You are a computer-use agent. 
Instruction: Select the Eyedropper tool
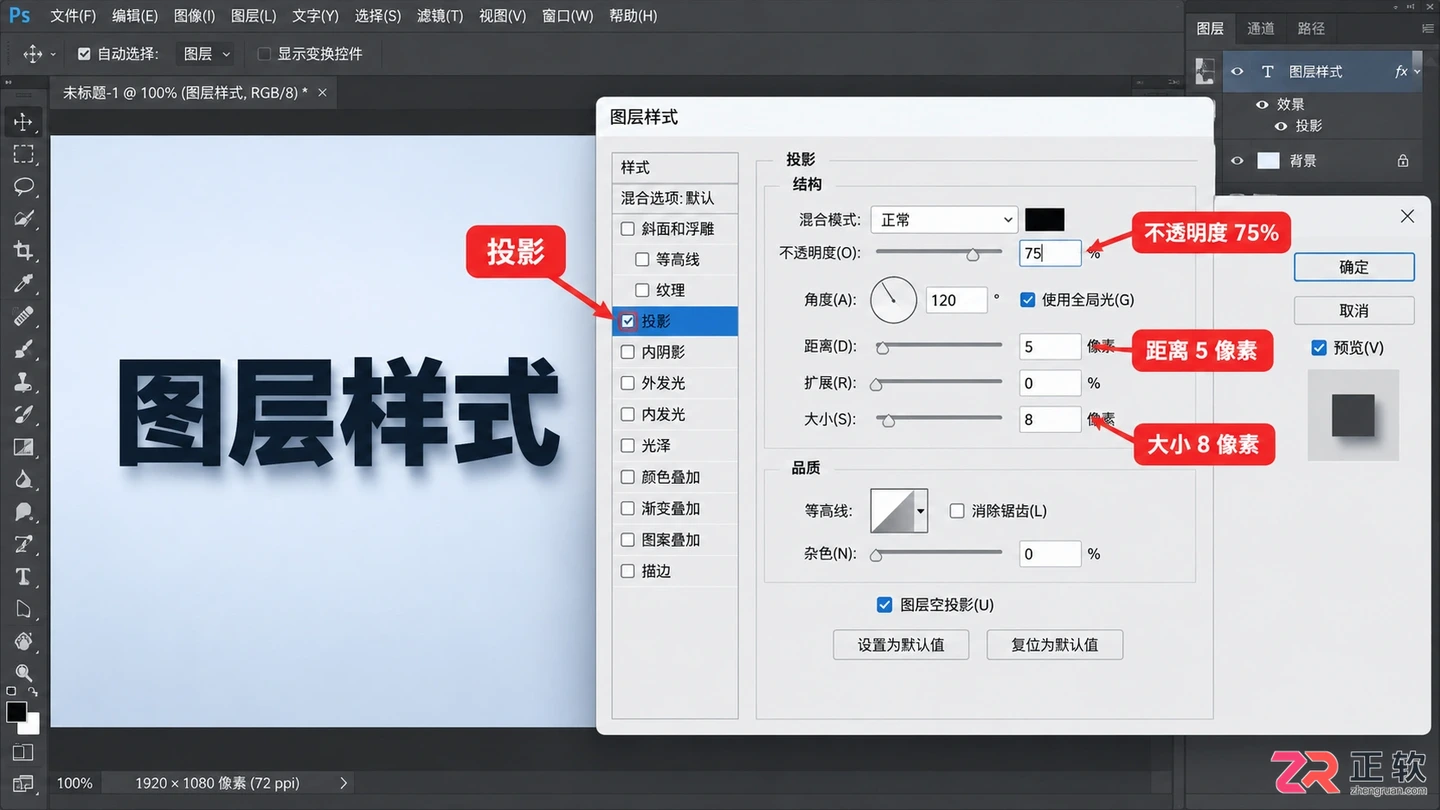pos(23,284)
